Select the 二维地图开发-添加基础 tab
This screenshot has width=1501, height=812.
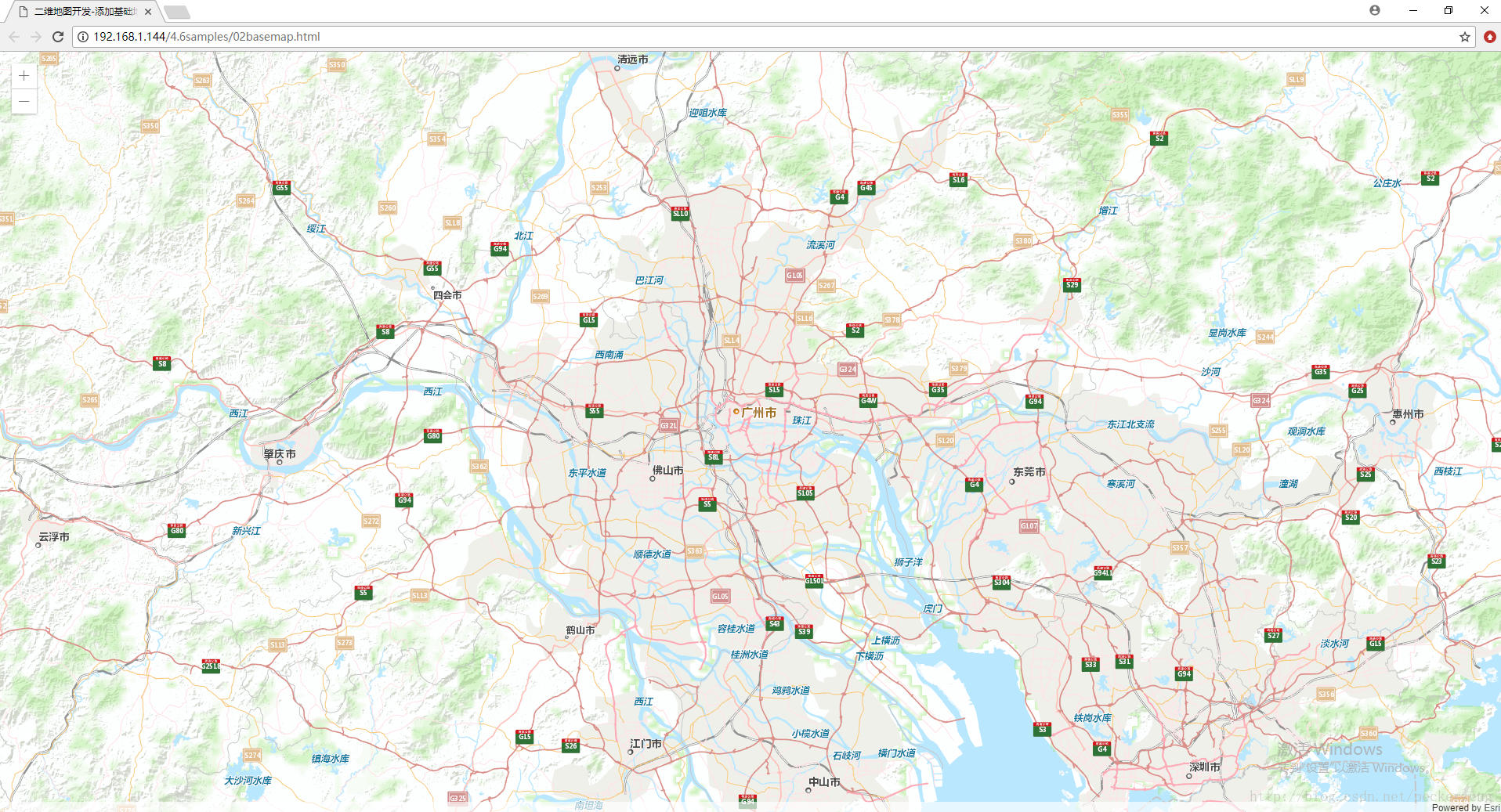pyautogui.click(x=85, y=12)
